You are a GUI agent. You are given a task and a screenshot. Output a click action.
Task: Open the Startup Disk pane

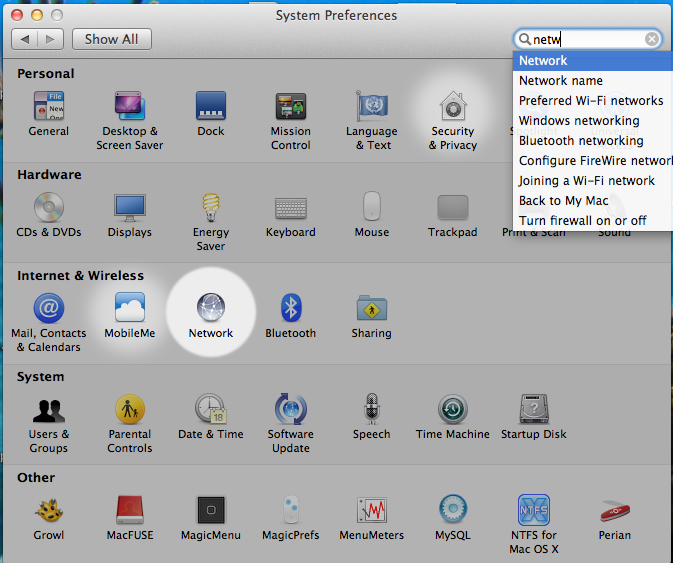pos(534,416)
